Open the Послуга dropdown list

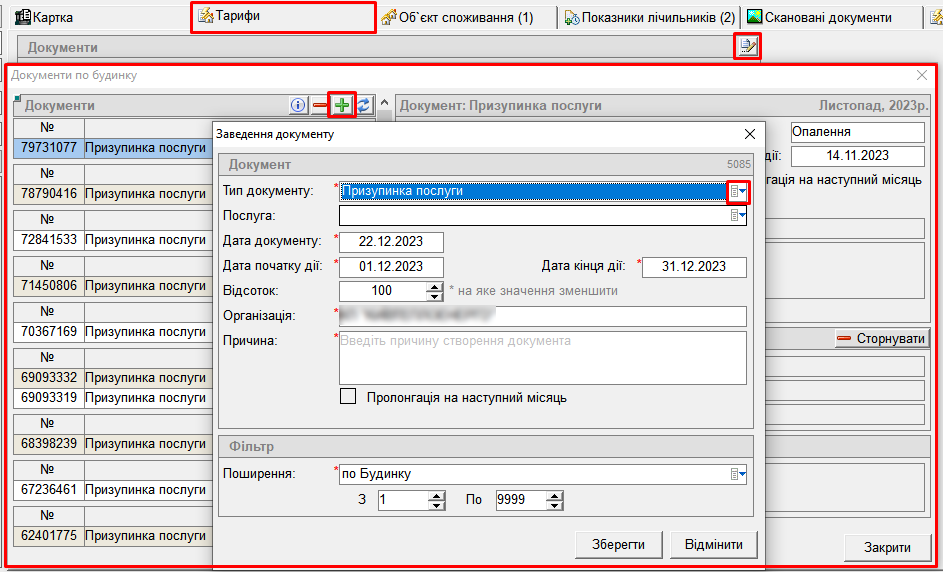click(x=738, y=215)
